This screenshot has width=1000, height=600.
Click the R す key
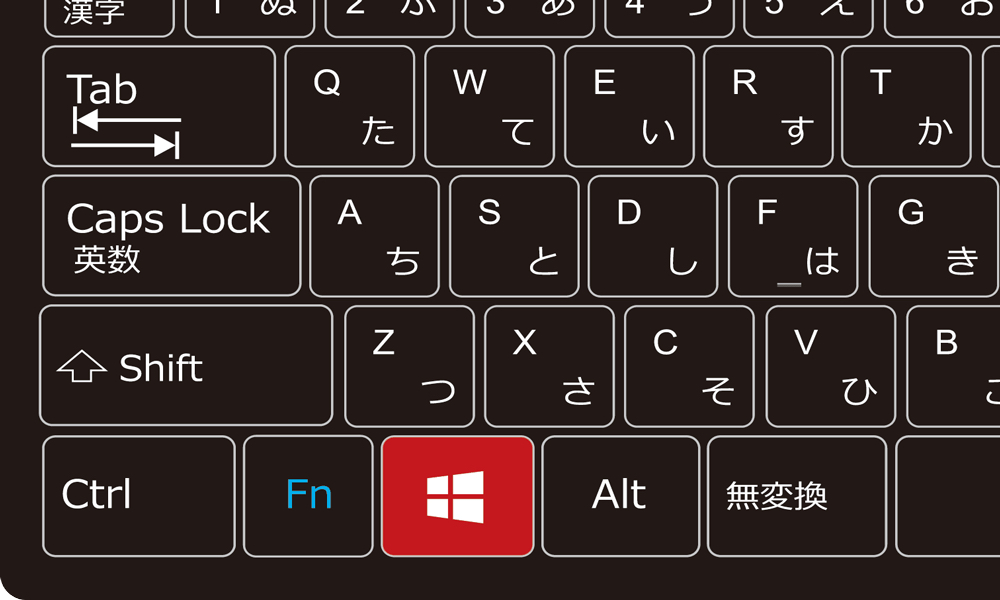coord(768,106)
